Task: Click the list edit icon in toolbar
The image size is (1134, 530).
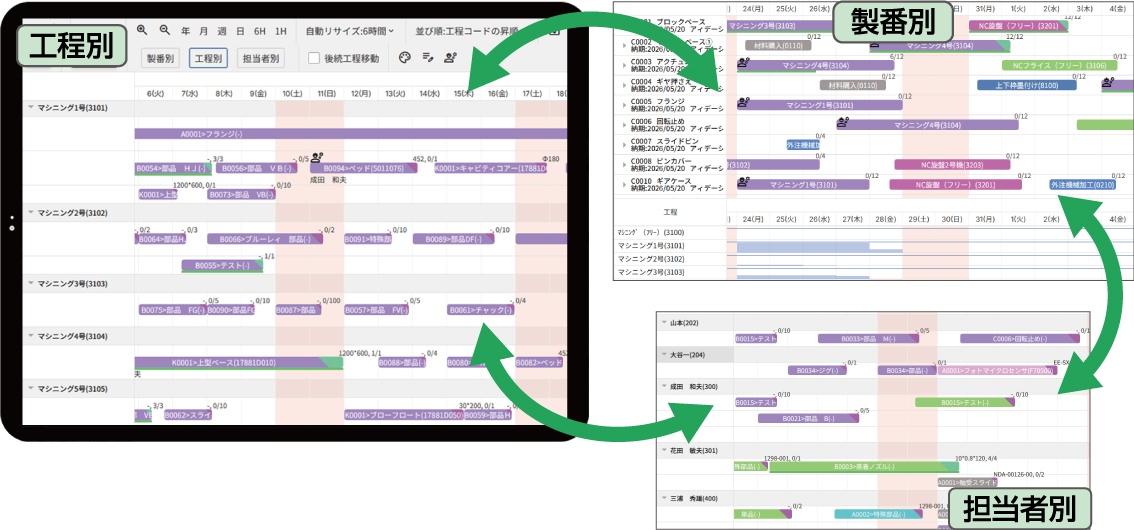Action: [427, 58]
